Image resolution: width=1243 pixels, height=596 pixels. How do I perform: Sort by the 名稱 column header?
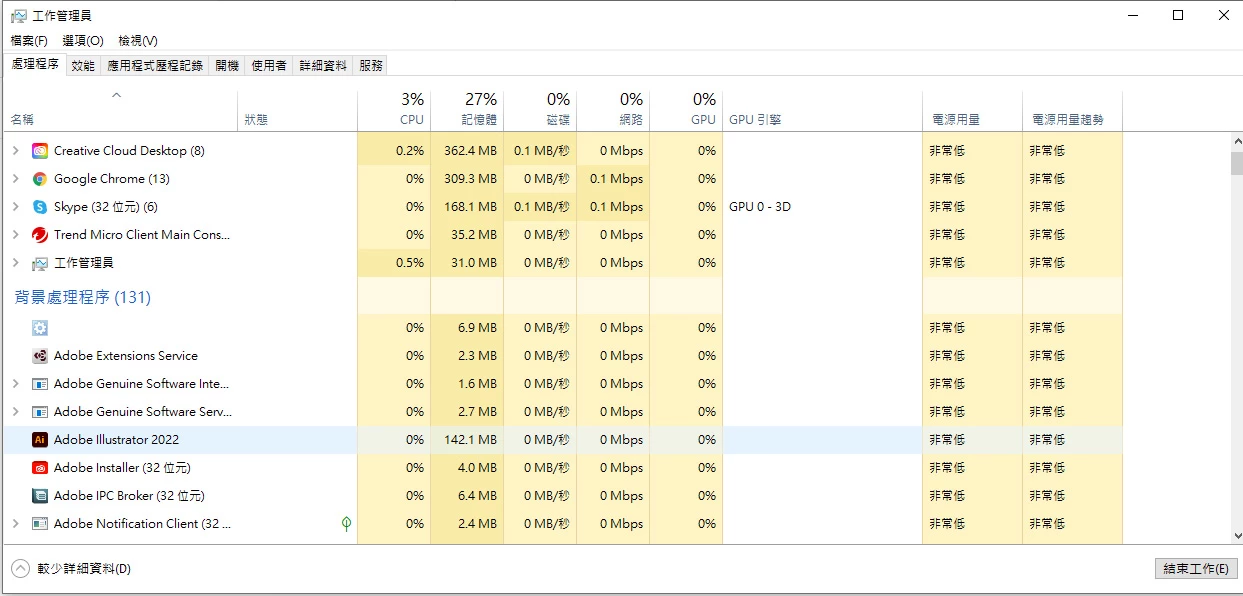[x=120, y=110]
